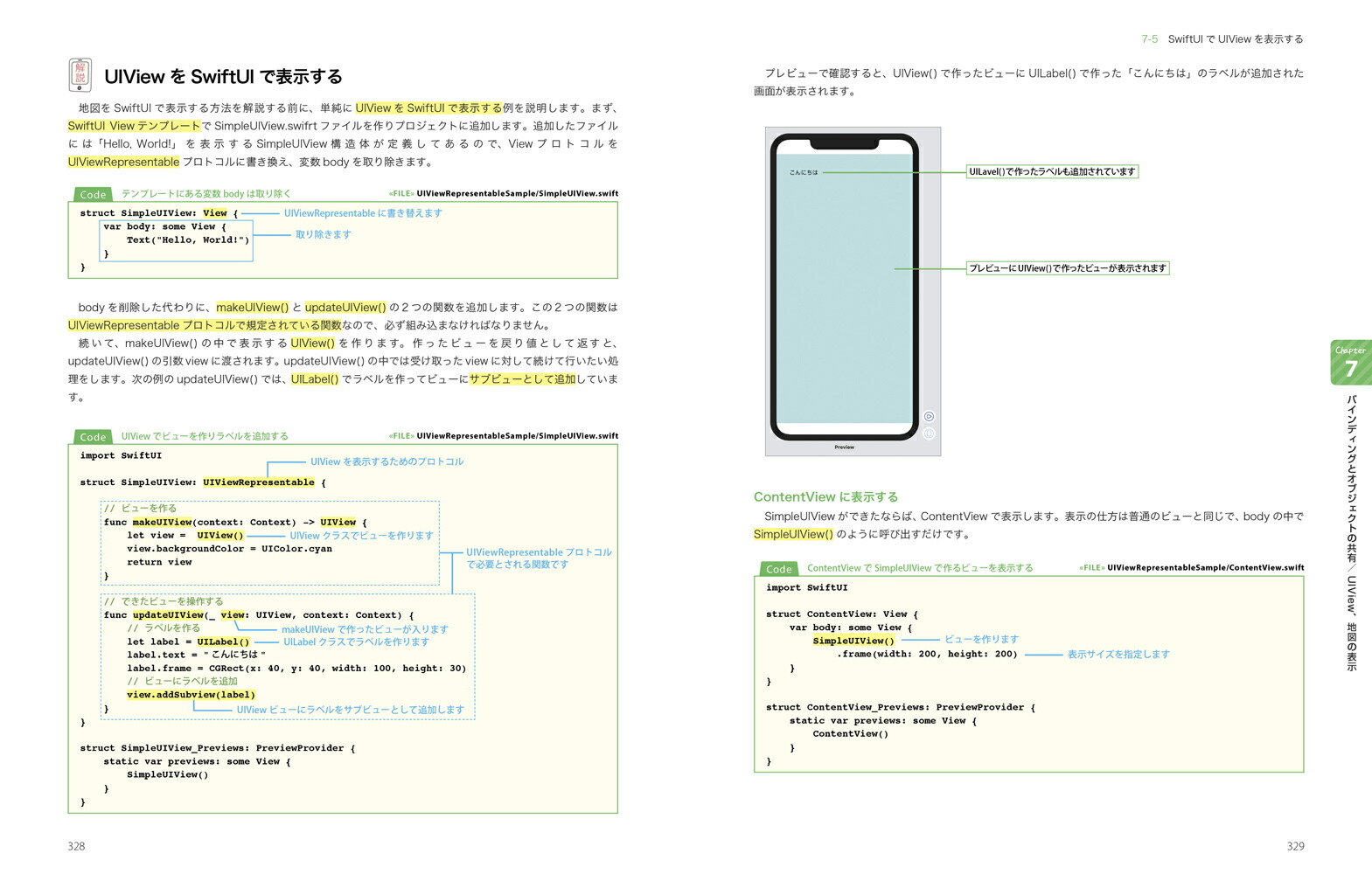Click the "Preview" label under the phone mockup
Viewport: 1372px width, 874px height.
(x=844, y=447)
